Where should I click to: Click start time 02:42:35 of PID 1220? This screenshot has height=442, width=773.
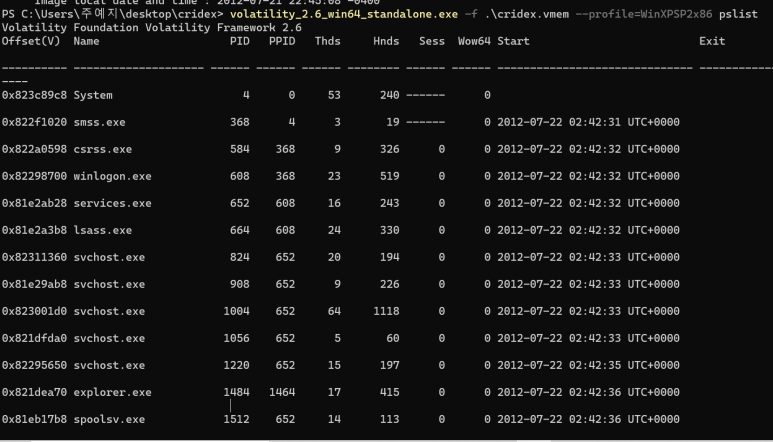[x=595, y=366]
